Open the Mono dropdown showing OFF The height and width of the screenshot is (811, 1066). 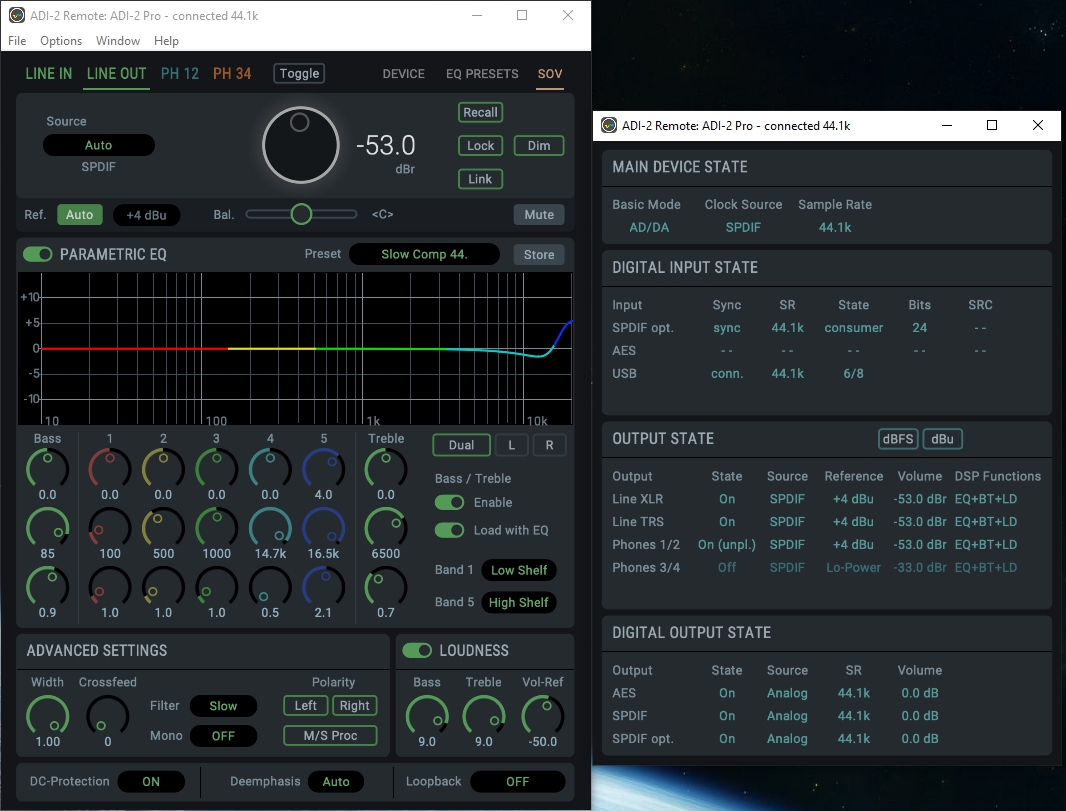[223, 736]
